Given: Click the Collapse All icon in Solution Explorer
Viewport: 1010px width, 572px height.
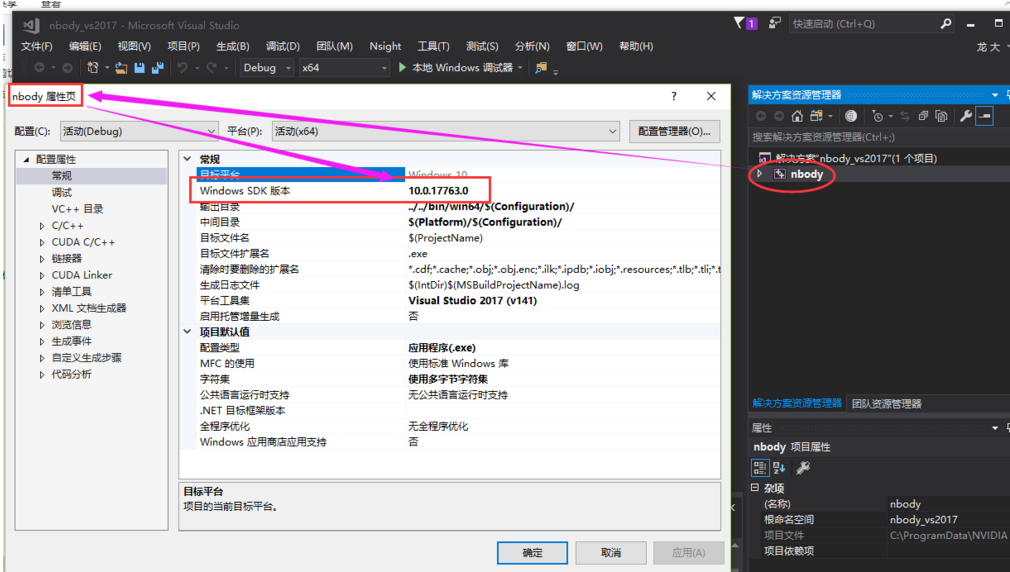Looking at the screenshot, I should [923, 116].
